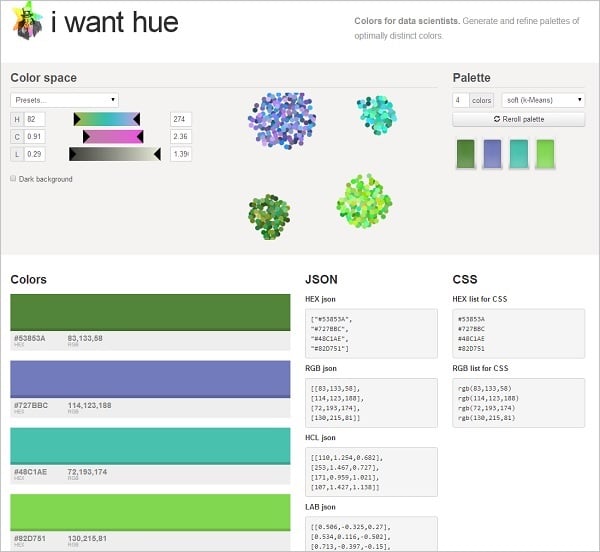Click the pink chroma range slider bar
This screenshot has height=552, width=600.
pyautogui.click(x=113, y=137)
